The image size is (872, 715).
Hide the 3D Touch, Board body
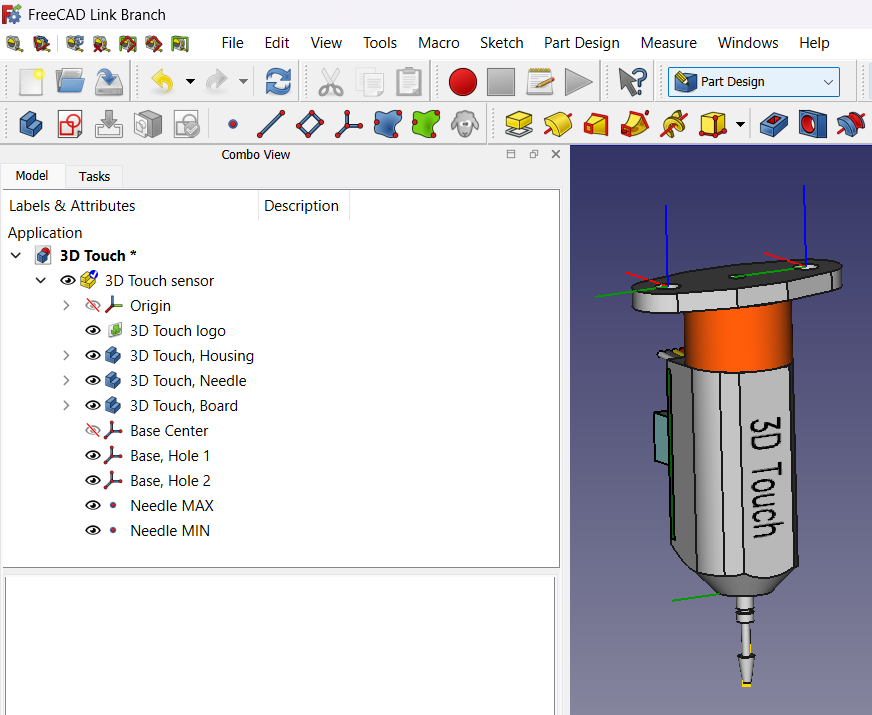click(93, 405)
